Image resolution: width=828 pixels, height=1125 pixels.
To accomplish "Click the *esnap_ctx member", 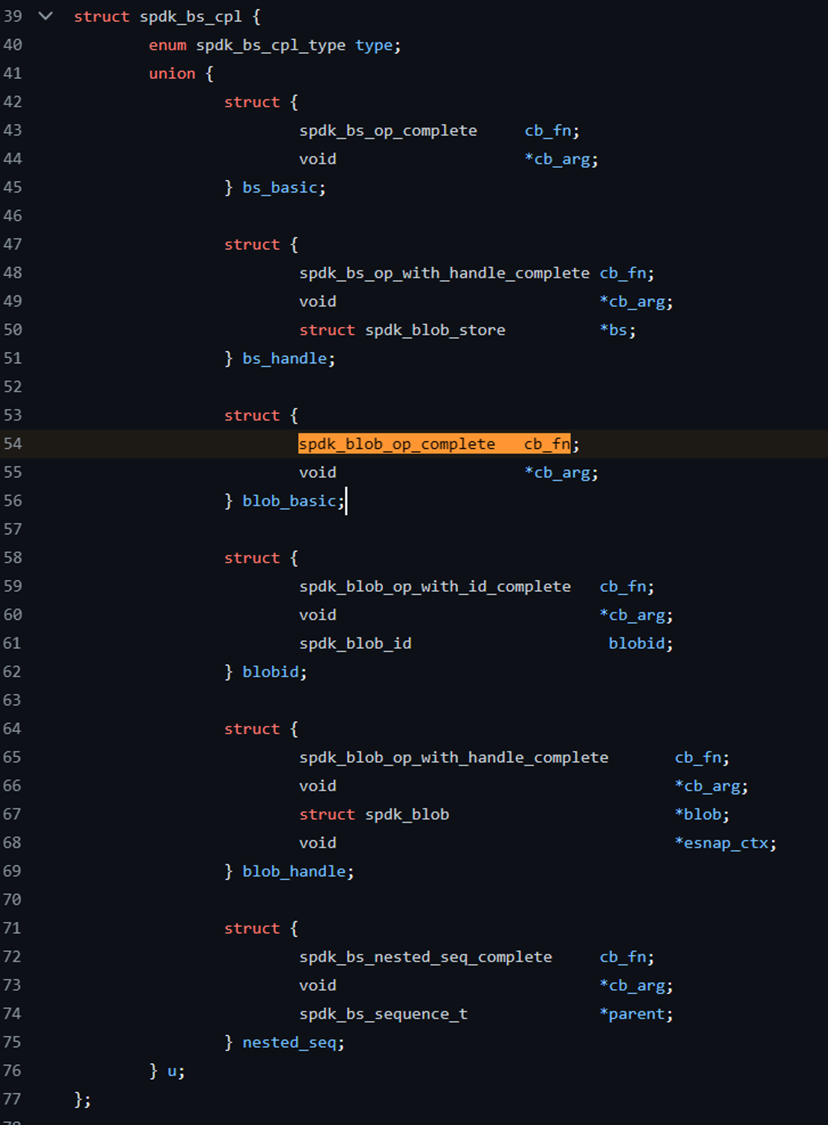I will tap(722, 843).
